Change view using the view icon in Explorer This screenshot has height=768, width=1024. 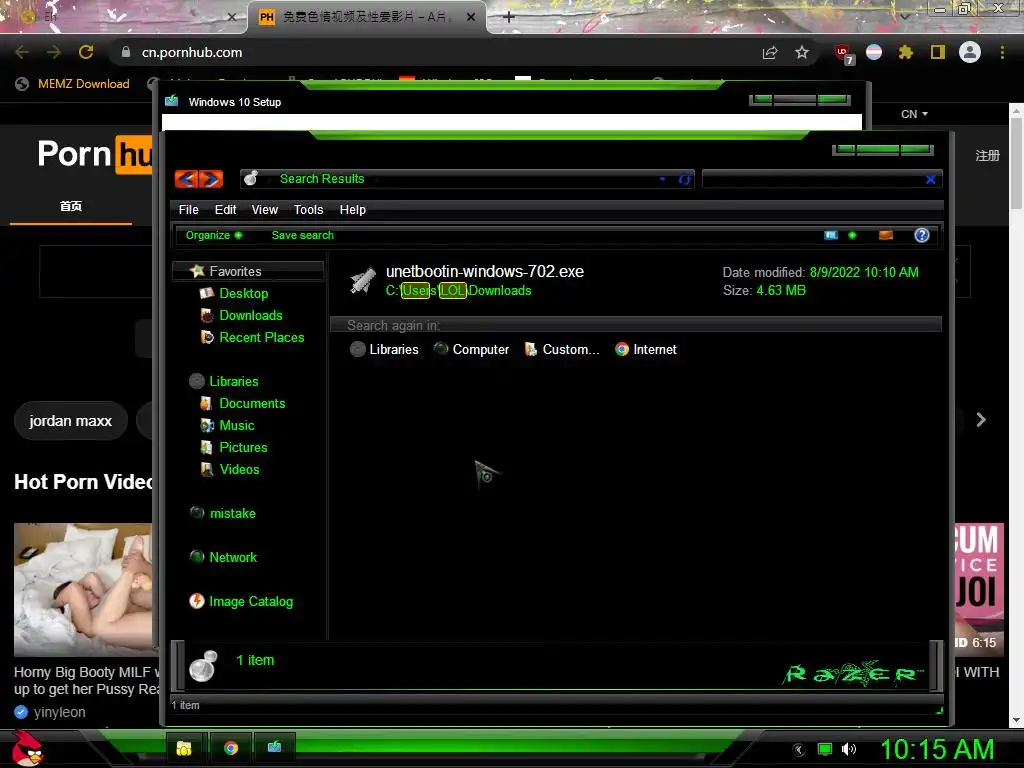click(x=831, y=235)
